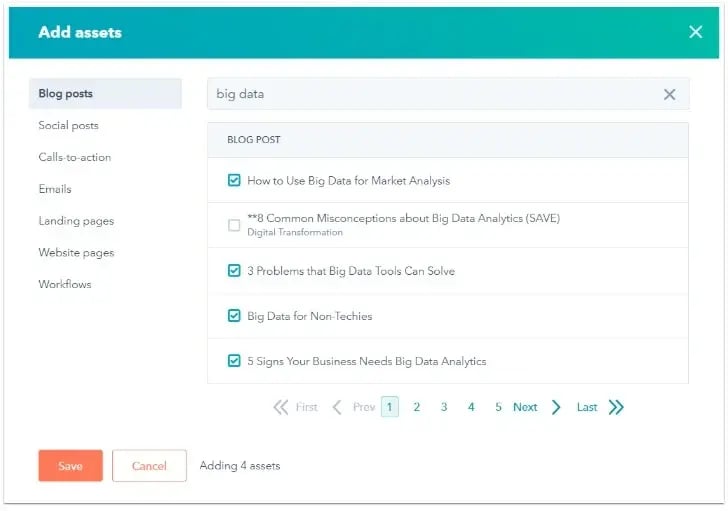728x511 pixels.
Task: Uncheck How to Use Big Data for Market Analysis
Action: 234,180
